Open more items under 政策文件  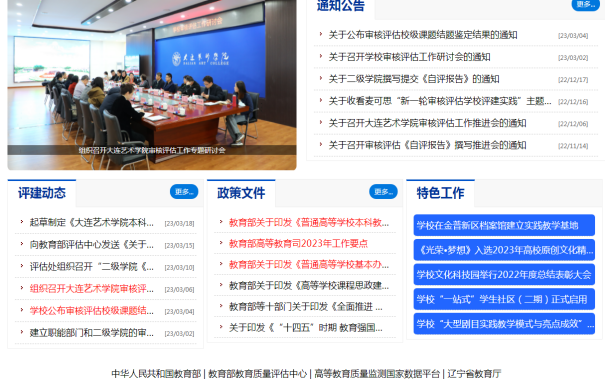point(383,191)
